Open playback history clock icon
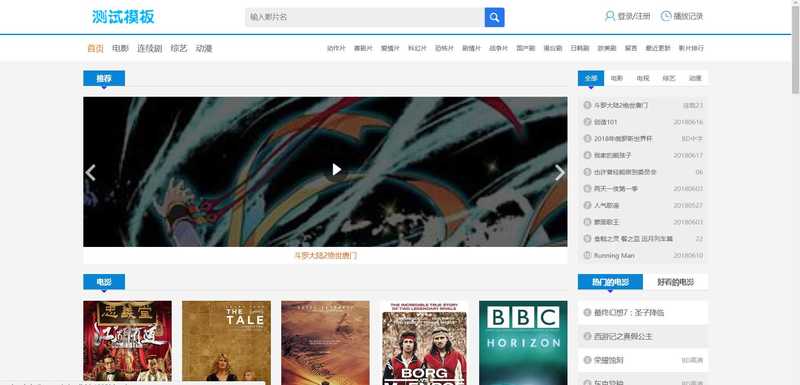This screenshot has height=385, width=800. point(666,16)
